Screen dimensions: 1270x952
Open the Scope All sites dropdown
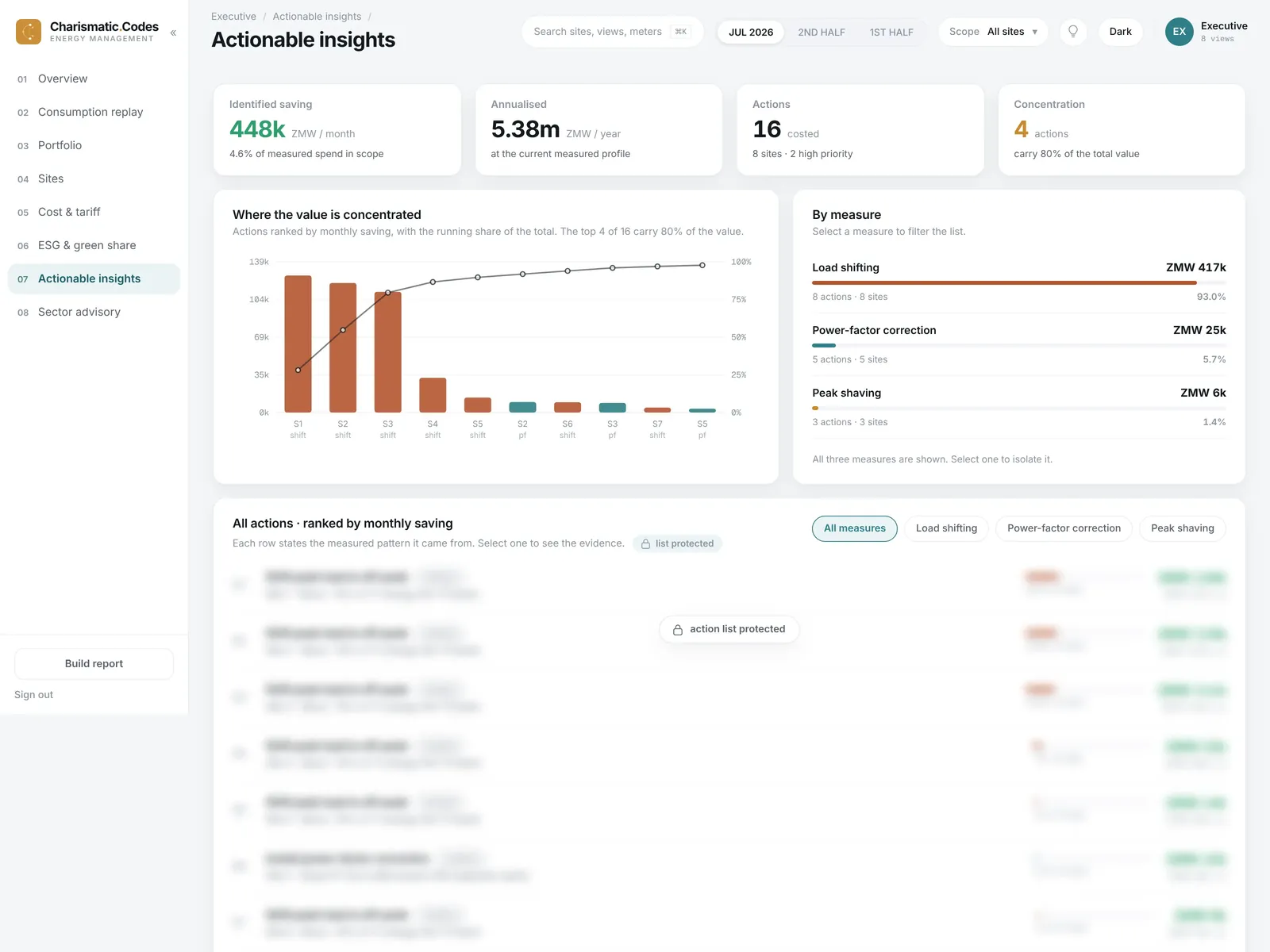point(993,32)
